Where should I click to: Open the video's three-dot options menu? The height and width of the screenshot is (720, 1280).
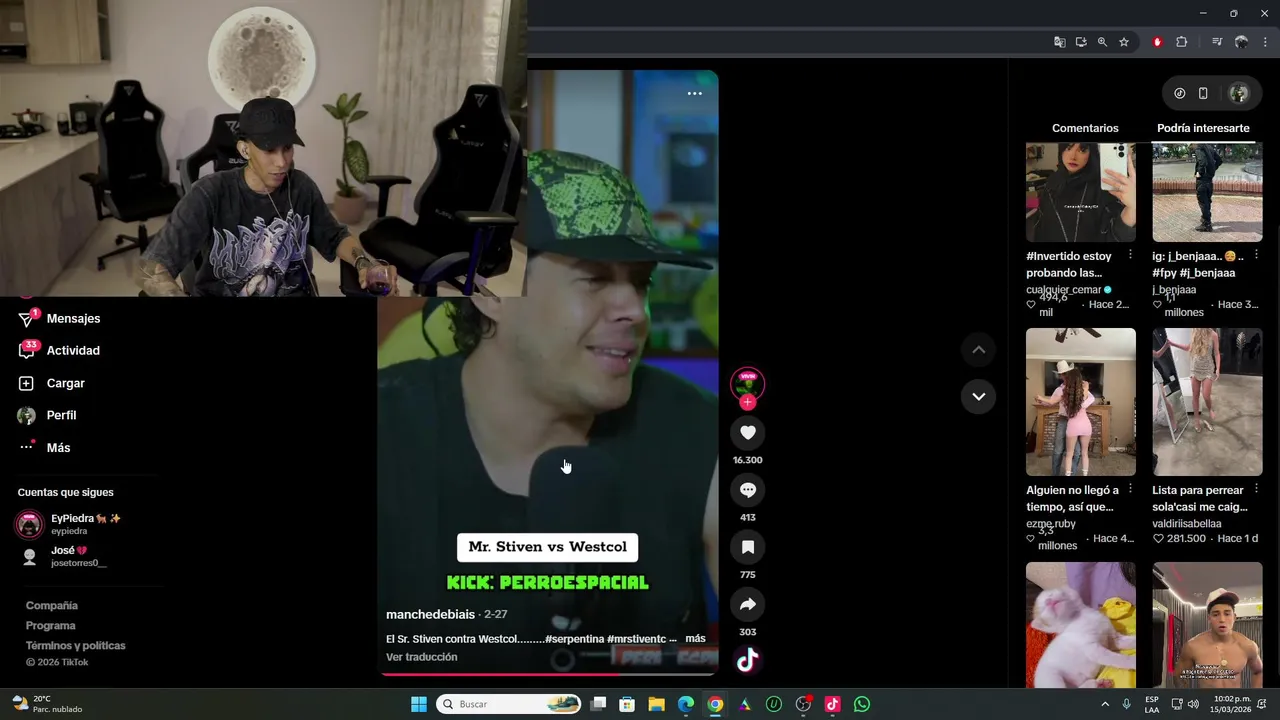[x=695, y=93]
